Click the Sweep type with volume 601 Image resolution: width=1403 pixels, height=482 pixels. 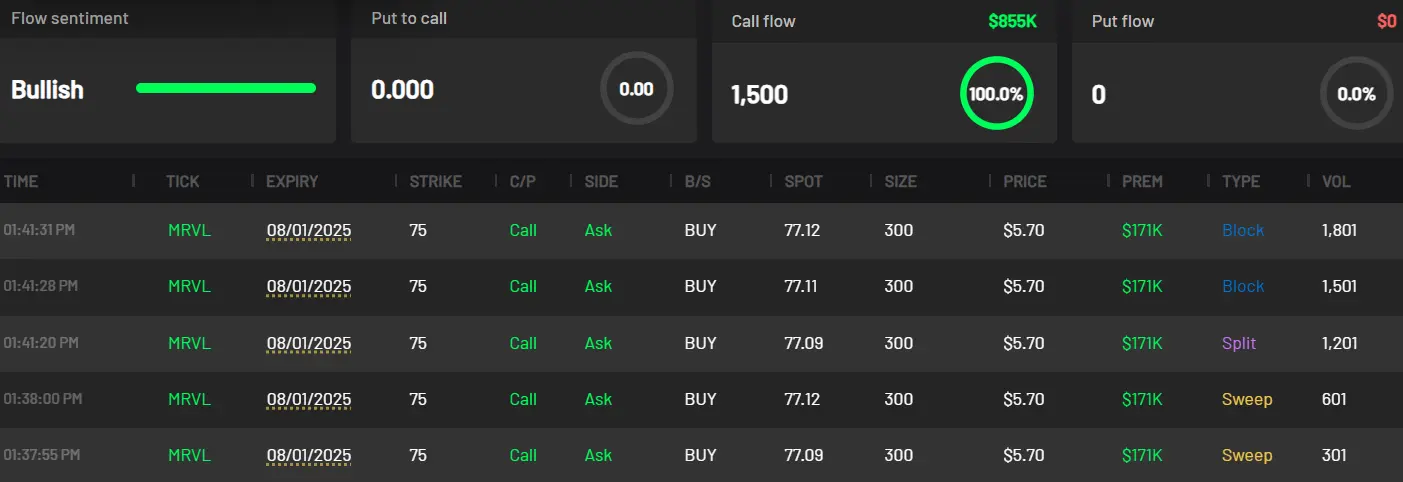1247,399
